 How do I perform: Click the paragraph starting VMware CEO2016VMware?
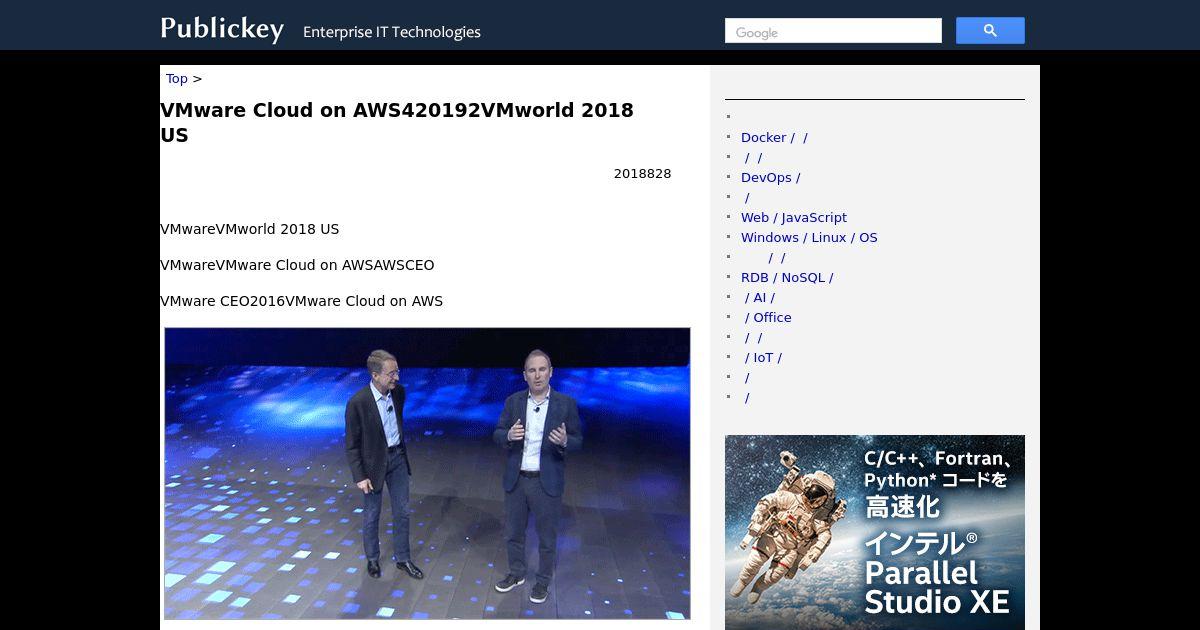(x=301, y=301)
